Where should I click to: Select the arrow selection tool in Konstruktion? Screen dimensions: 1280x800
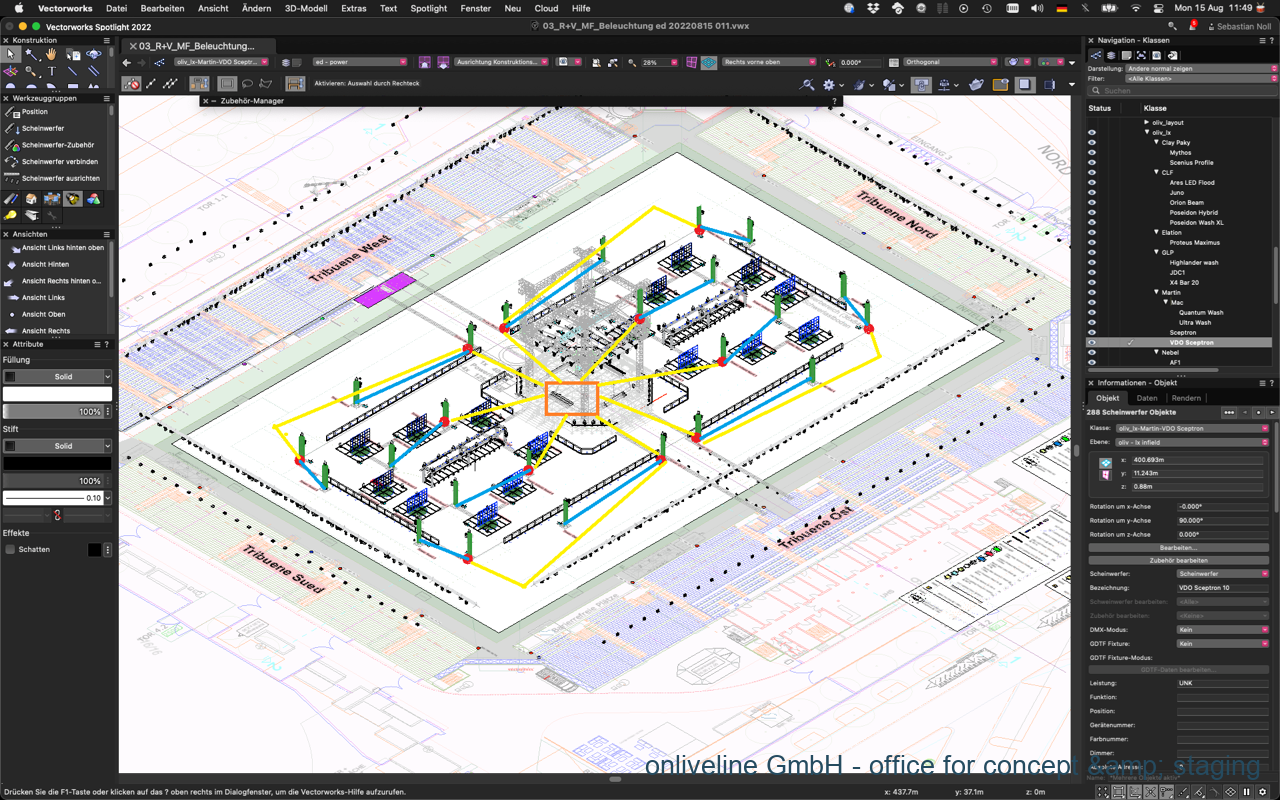tap(10, 54)
